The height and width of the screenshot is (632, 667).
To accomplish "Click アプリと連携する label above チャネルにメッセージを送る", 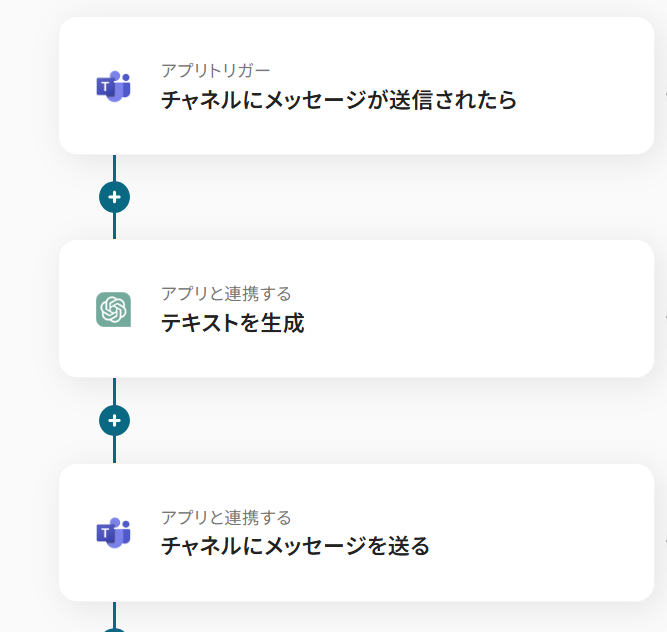I will coord(226,517).
